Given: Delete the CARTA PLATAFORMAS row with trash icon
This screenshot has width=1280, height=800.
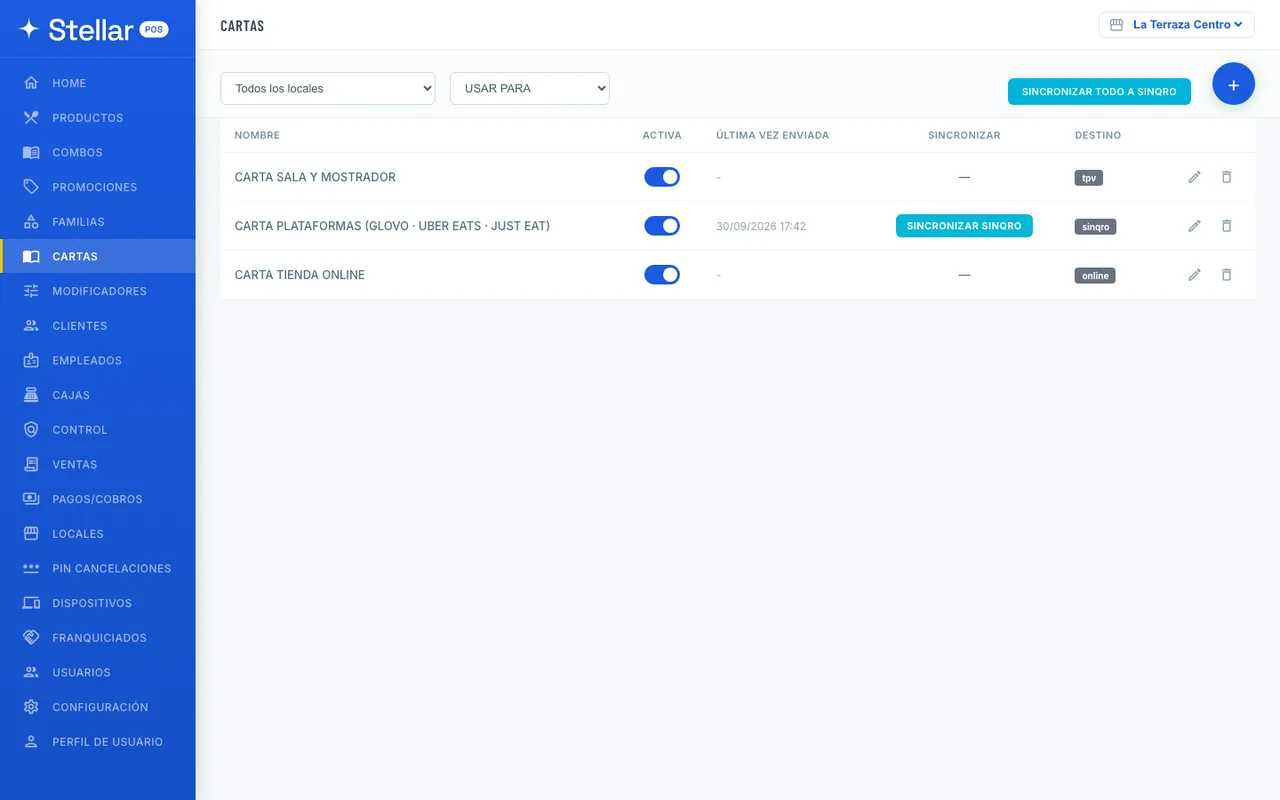Looking at the screenshot, I should tap(1227, 226).
